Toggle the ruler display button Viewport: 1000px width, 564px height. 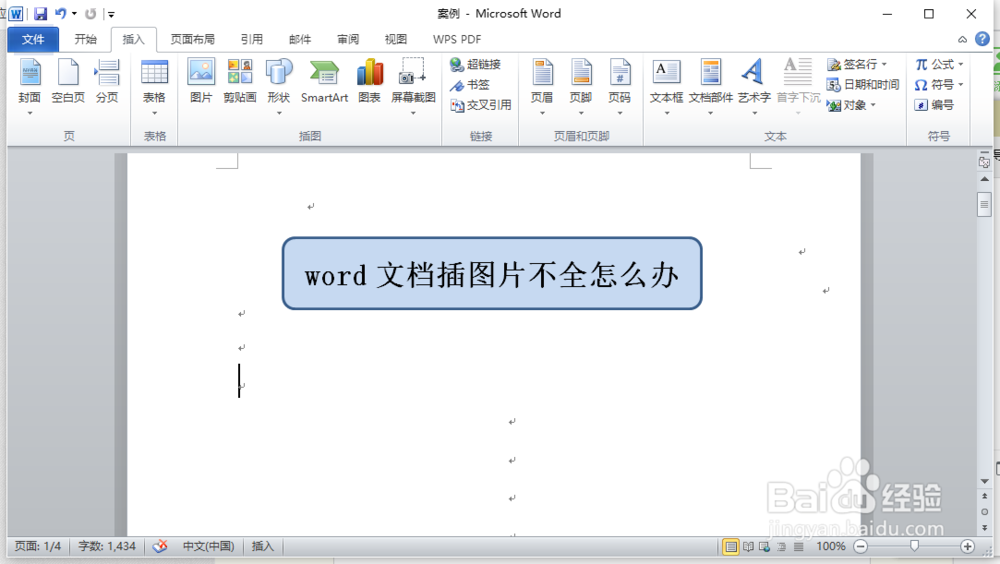click(x=984, y=162)
